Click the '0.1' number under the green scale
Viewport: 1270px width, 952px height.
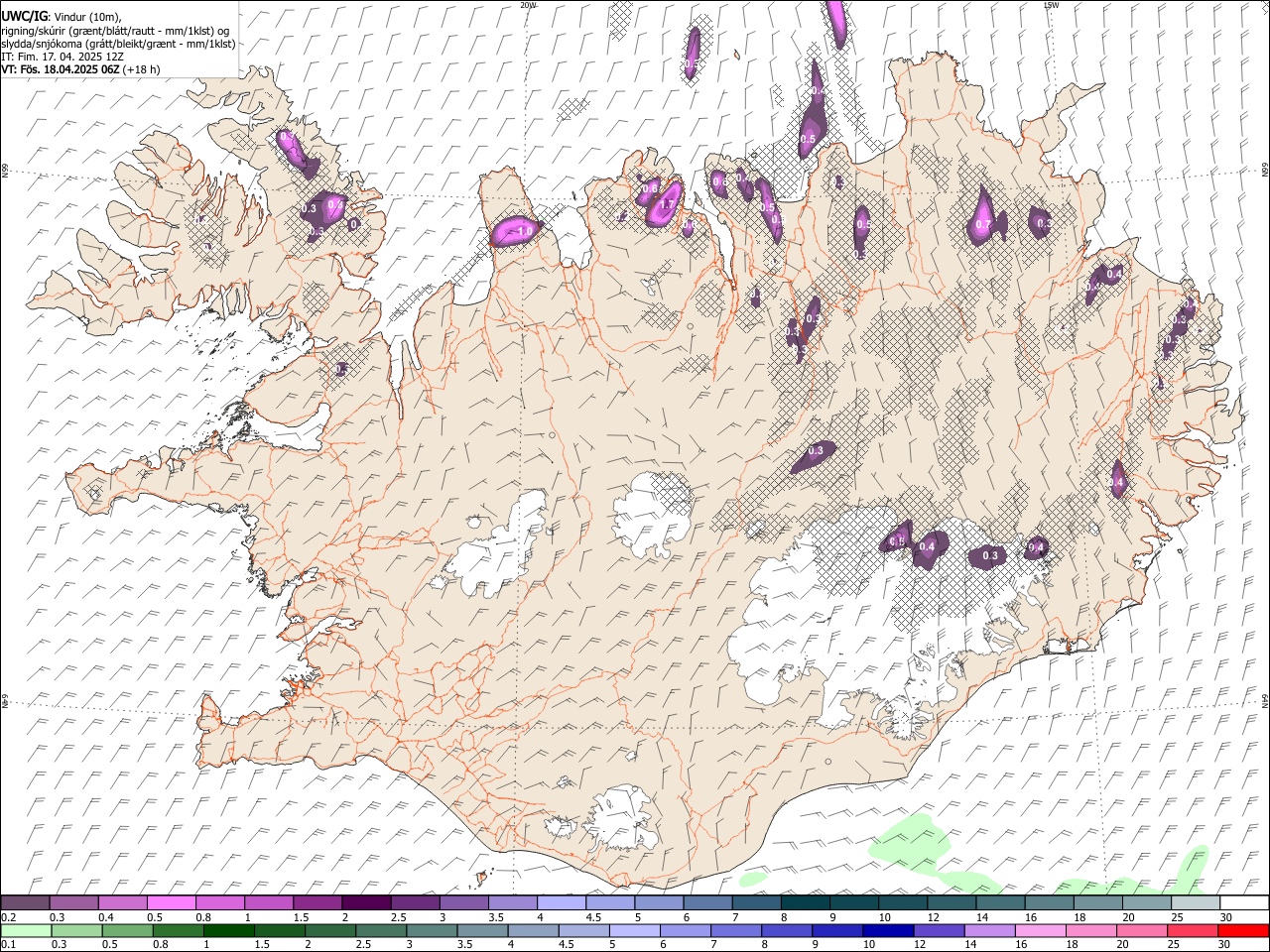coord(8,945)
